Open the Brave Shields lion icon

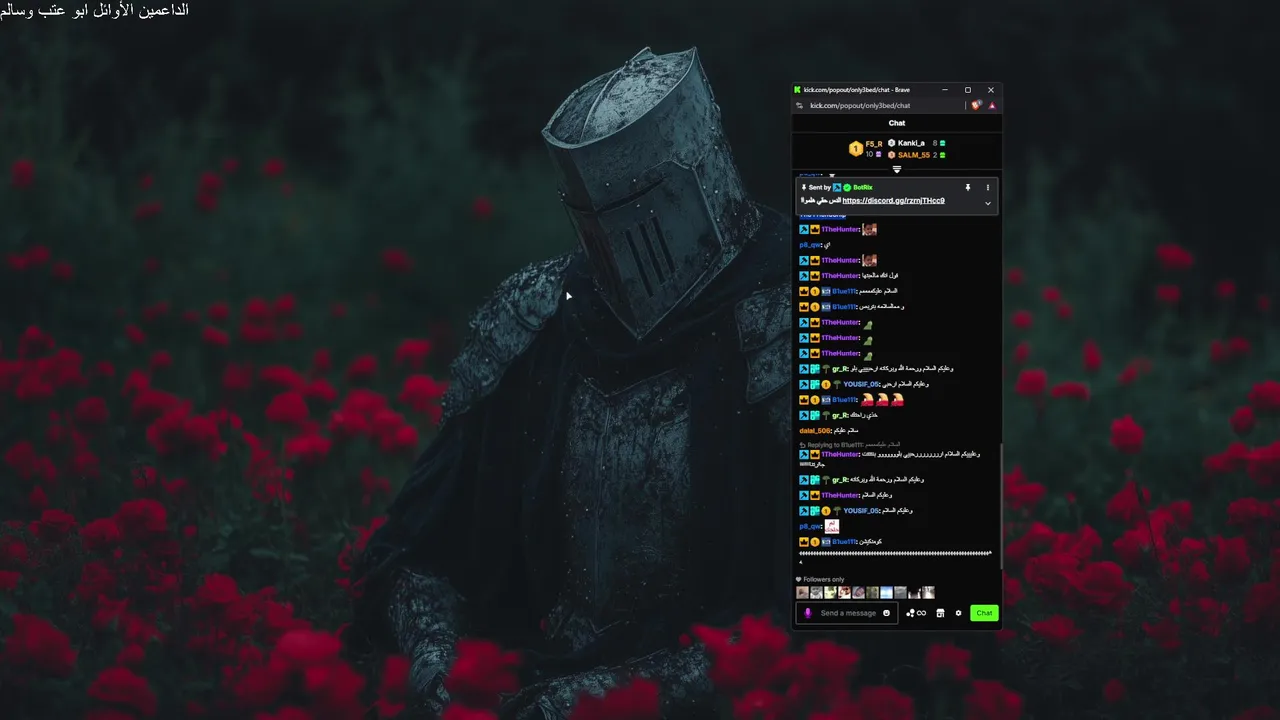coord(976,105)
